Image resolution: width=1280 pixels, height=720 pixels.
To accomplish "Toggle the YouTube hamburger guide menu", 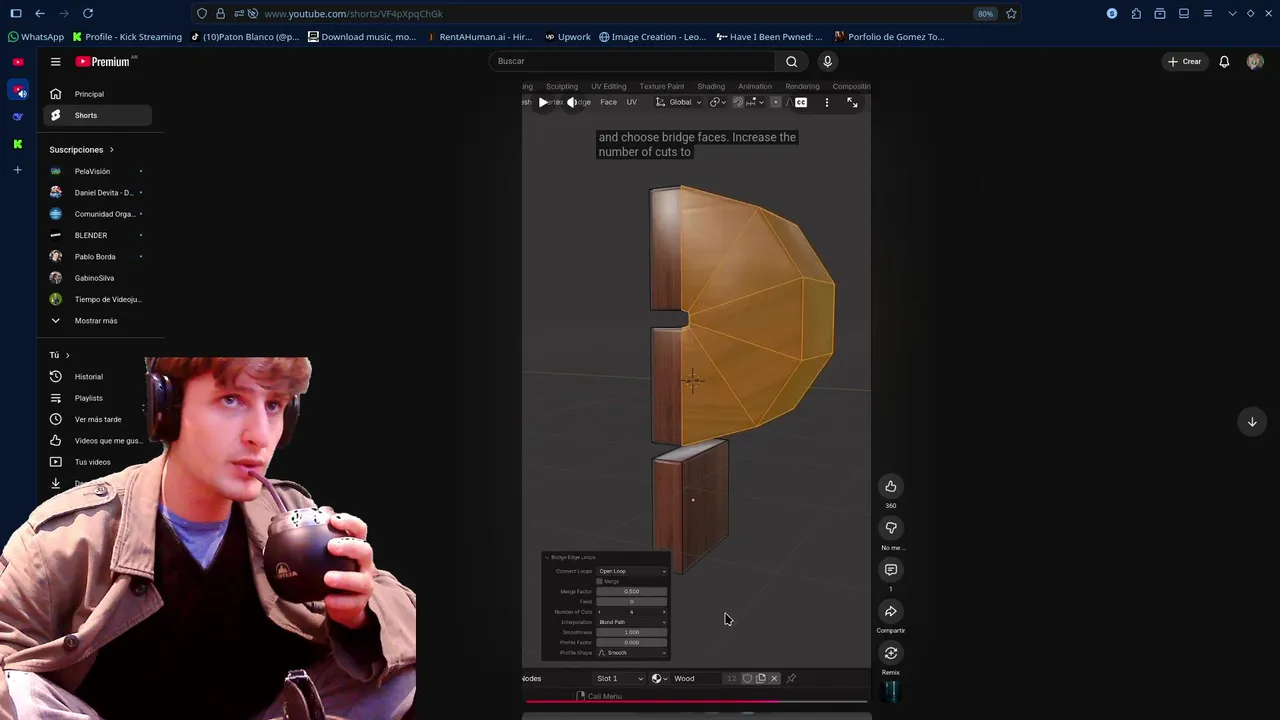I will [x=56, y=62].
